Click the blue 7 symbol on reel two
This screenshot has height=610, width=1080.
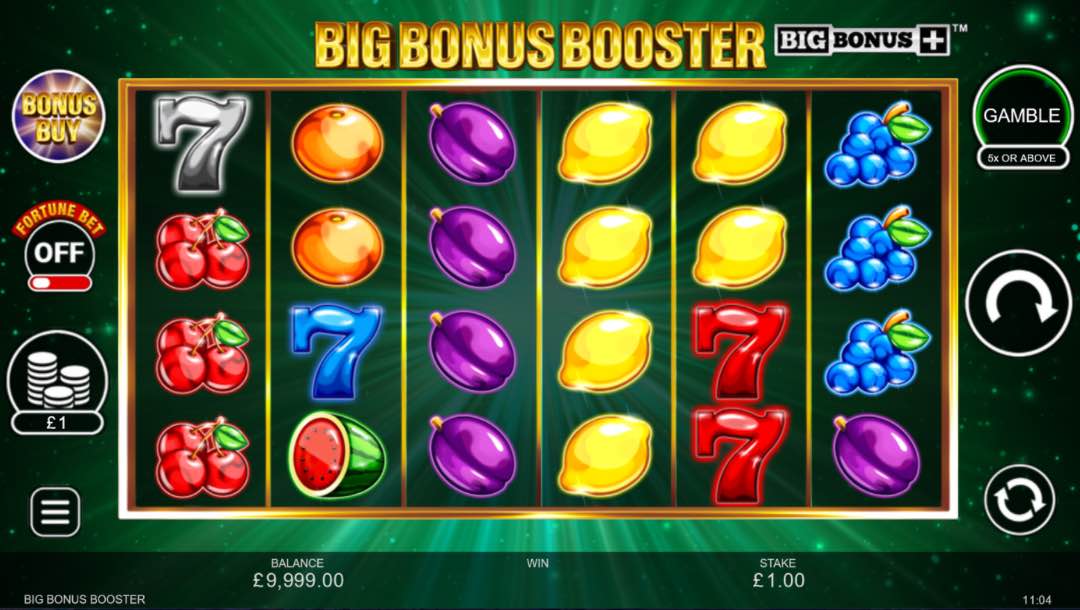point(336,351)
